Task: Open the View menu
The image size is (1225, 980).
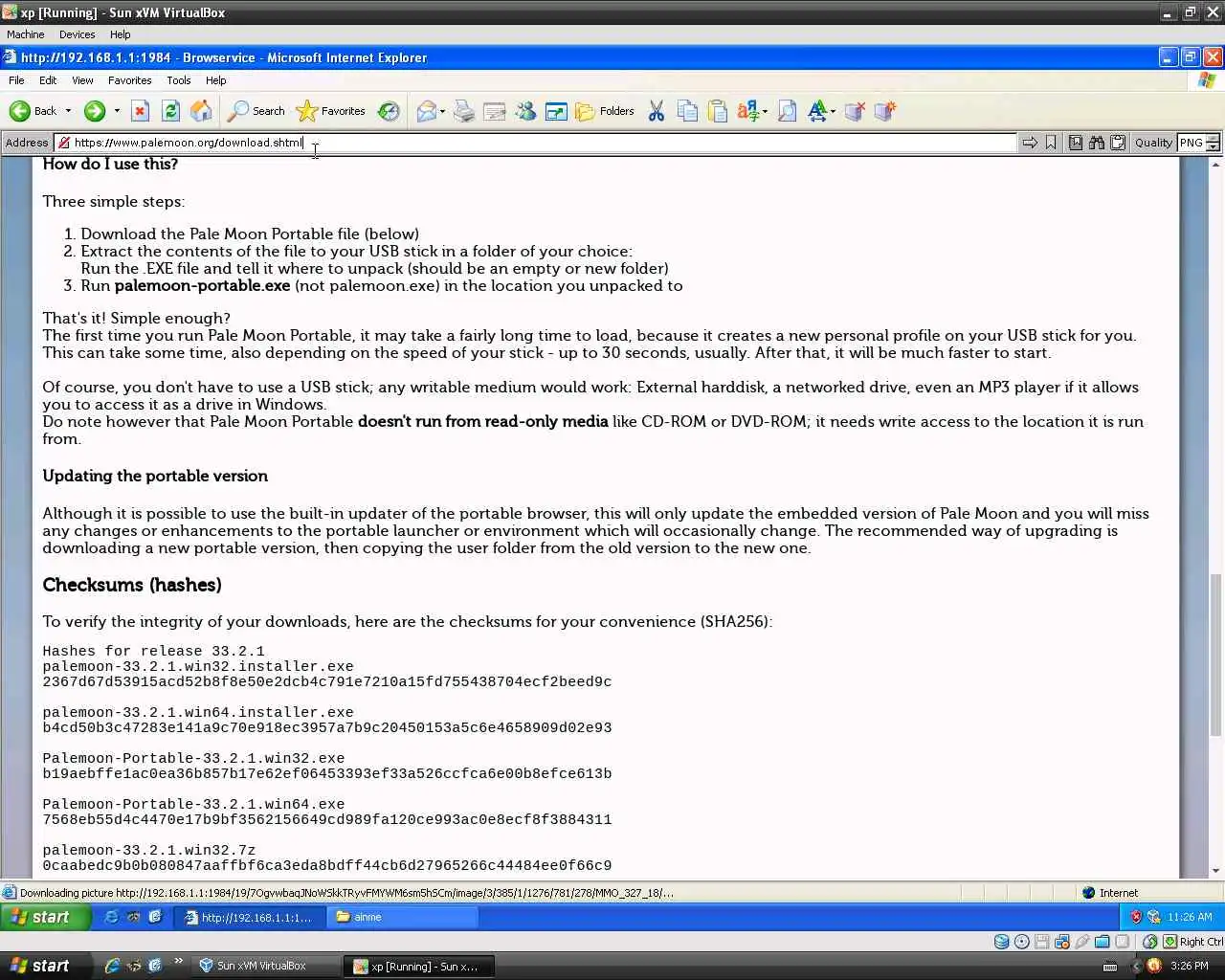Action: (x=82, y=80)
